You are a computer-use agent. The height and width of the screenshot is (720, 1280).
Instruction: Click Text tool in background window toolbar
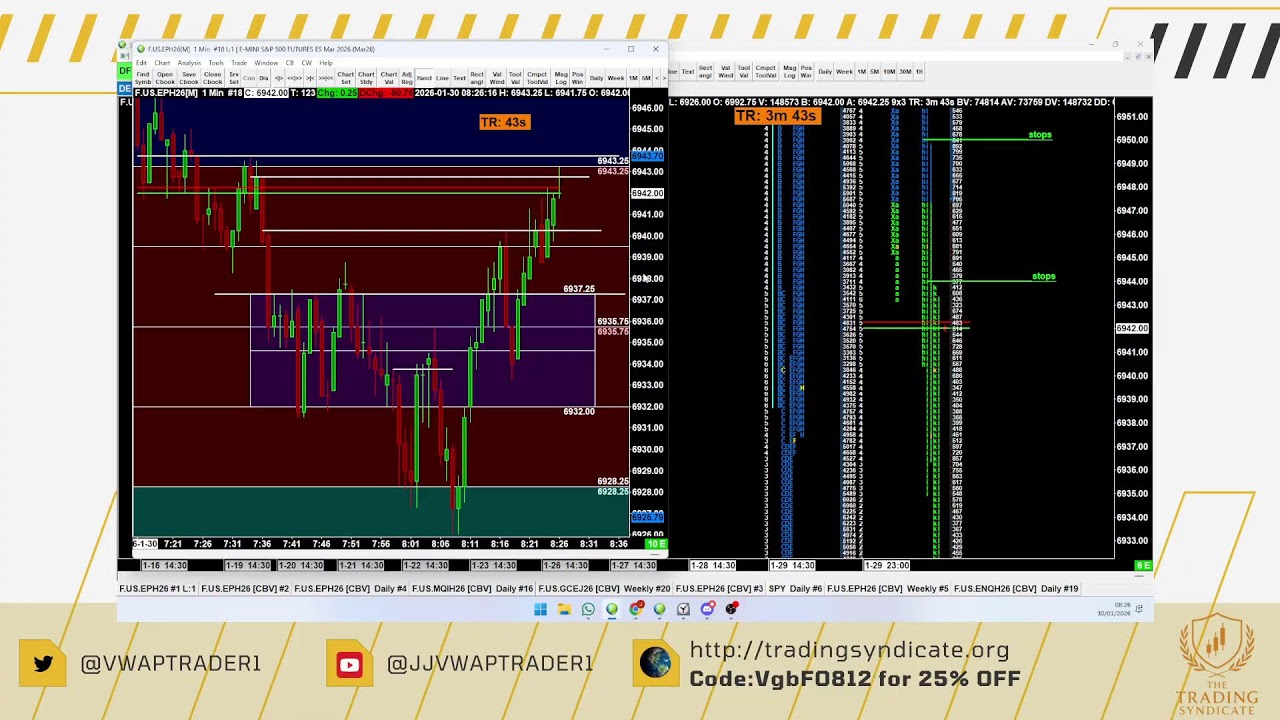tap(688, 71)
